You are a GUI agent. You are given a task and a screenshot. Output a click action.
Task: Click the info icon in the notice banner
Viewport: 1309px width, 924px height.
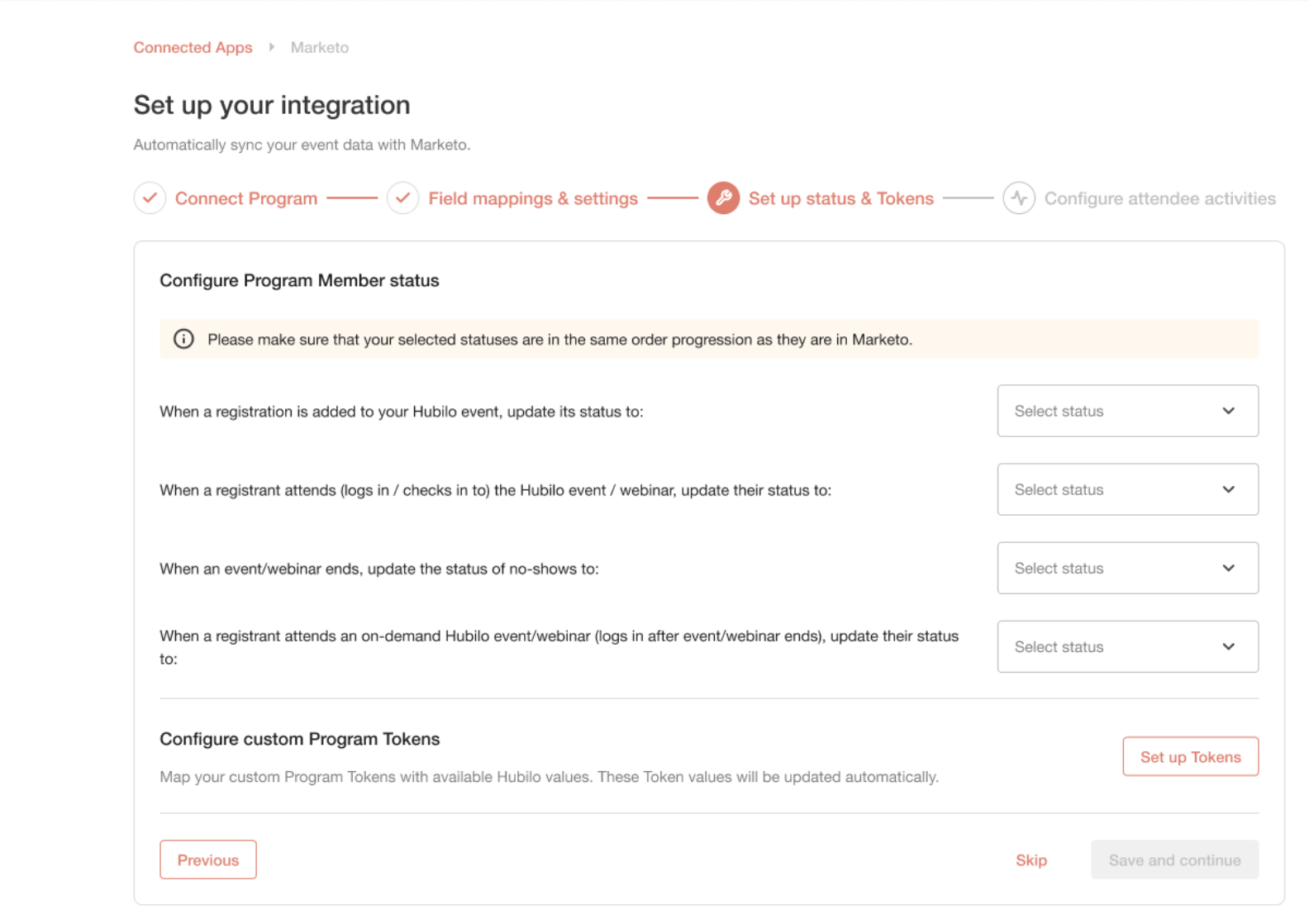pos(183,339)
